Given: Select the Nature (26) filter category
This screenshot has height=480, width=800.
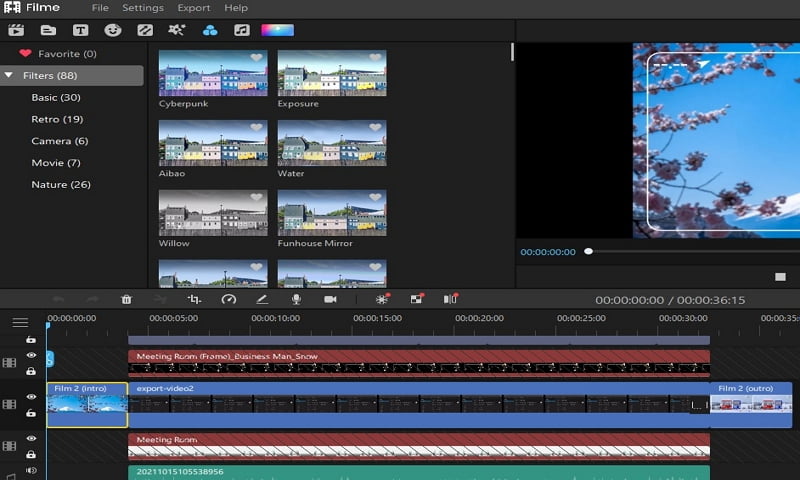Looking at the screenshot, I should point(61,184).
